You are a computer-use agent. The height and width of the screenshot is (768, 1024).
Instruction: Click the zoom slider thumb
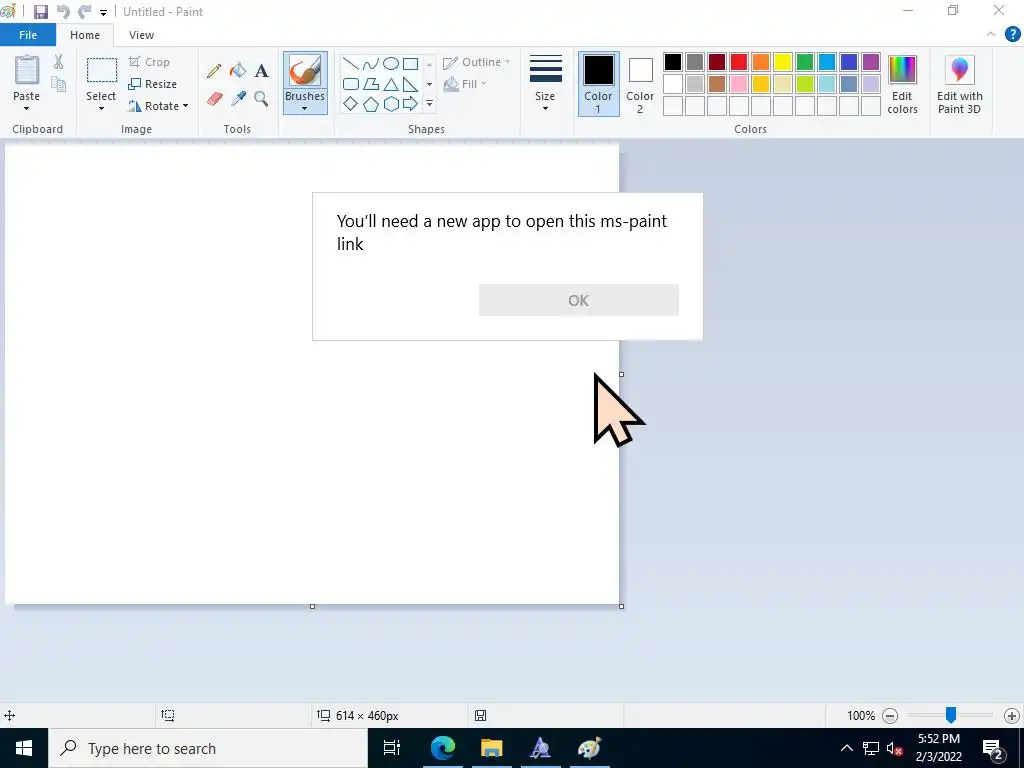click(x=951, y=715)
